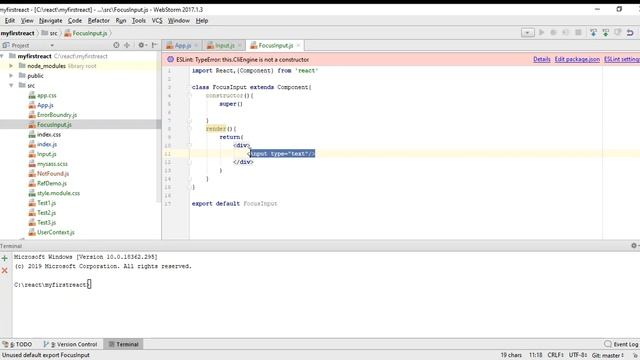Select RefDemo.js in the project tree

51,183
